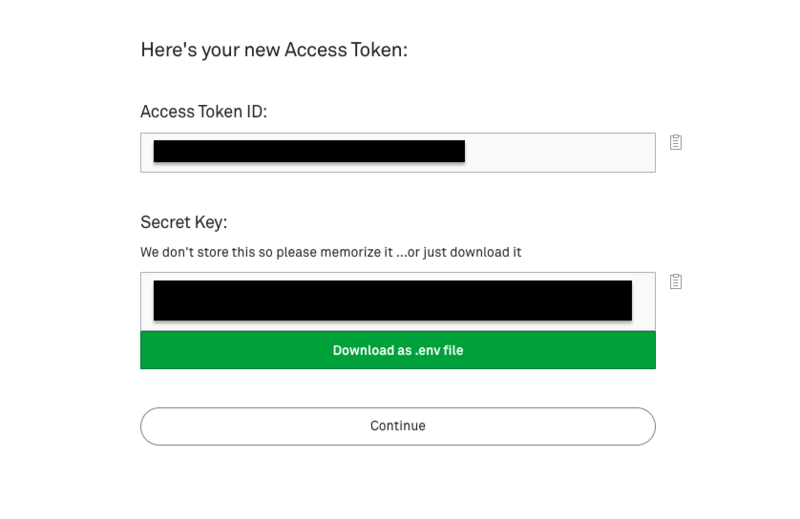Viewport: 800px width, 519px height.
Task: Download the credentials as .env file
Action: pyautogui.click(x=398, y=350)
